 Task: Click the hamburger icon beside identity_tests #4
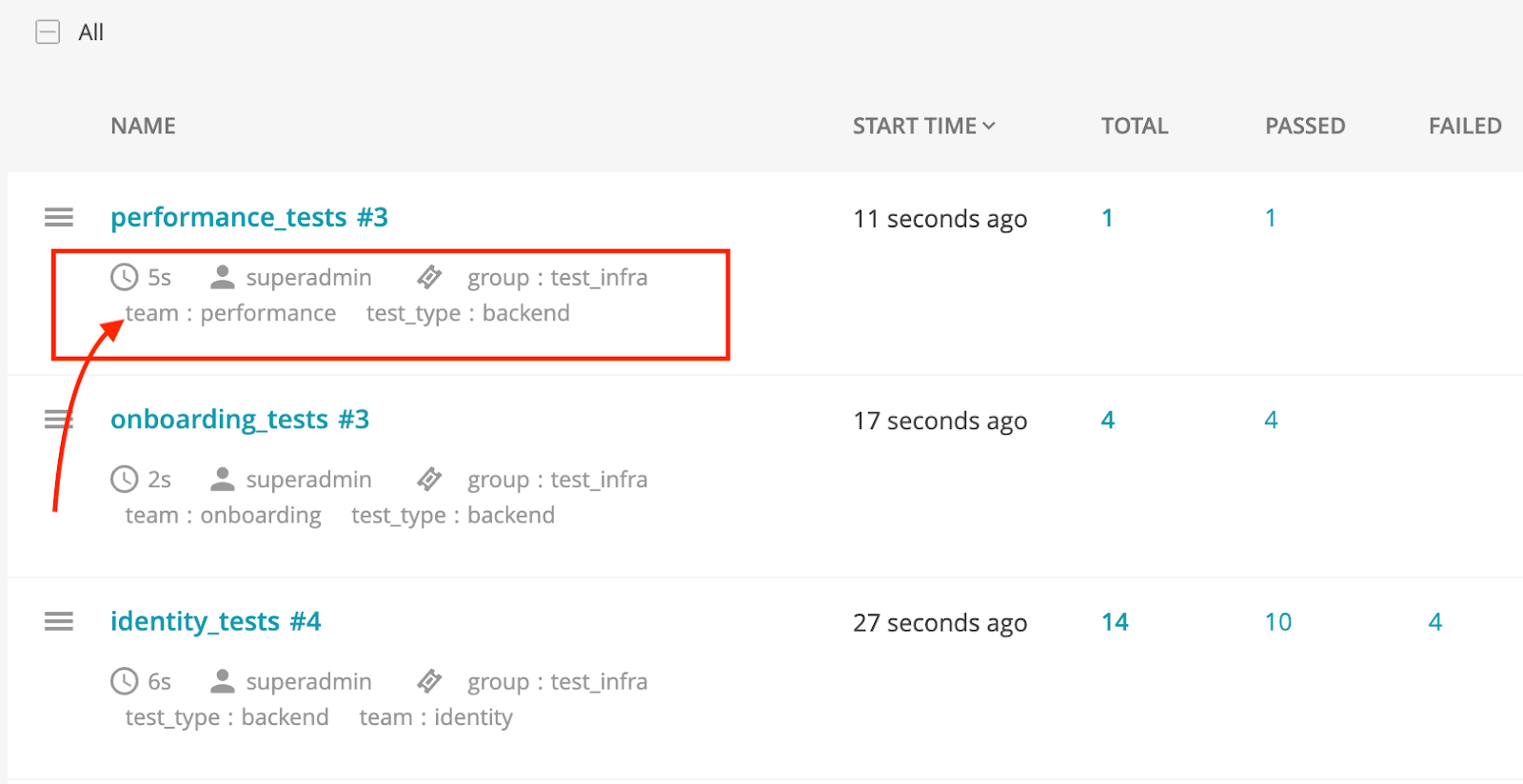58,621
